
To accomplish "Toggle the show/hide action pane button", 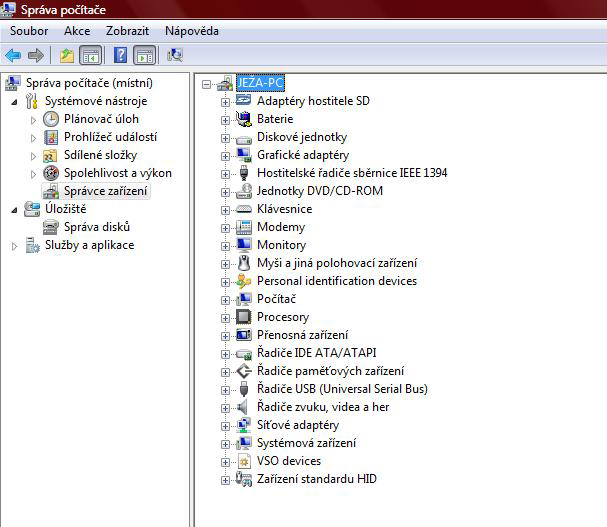I will pyautogui.click(x=144, y=55).
